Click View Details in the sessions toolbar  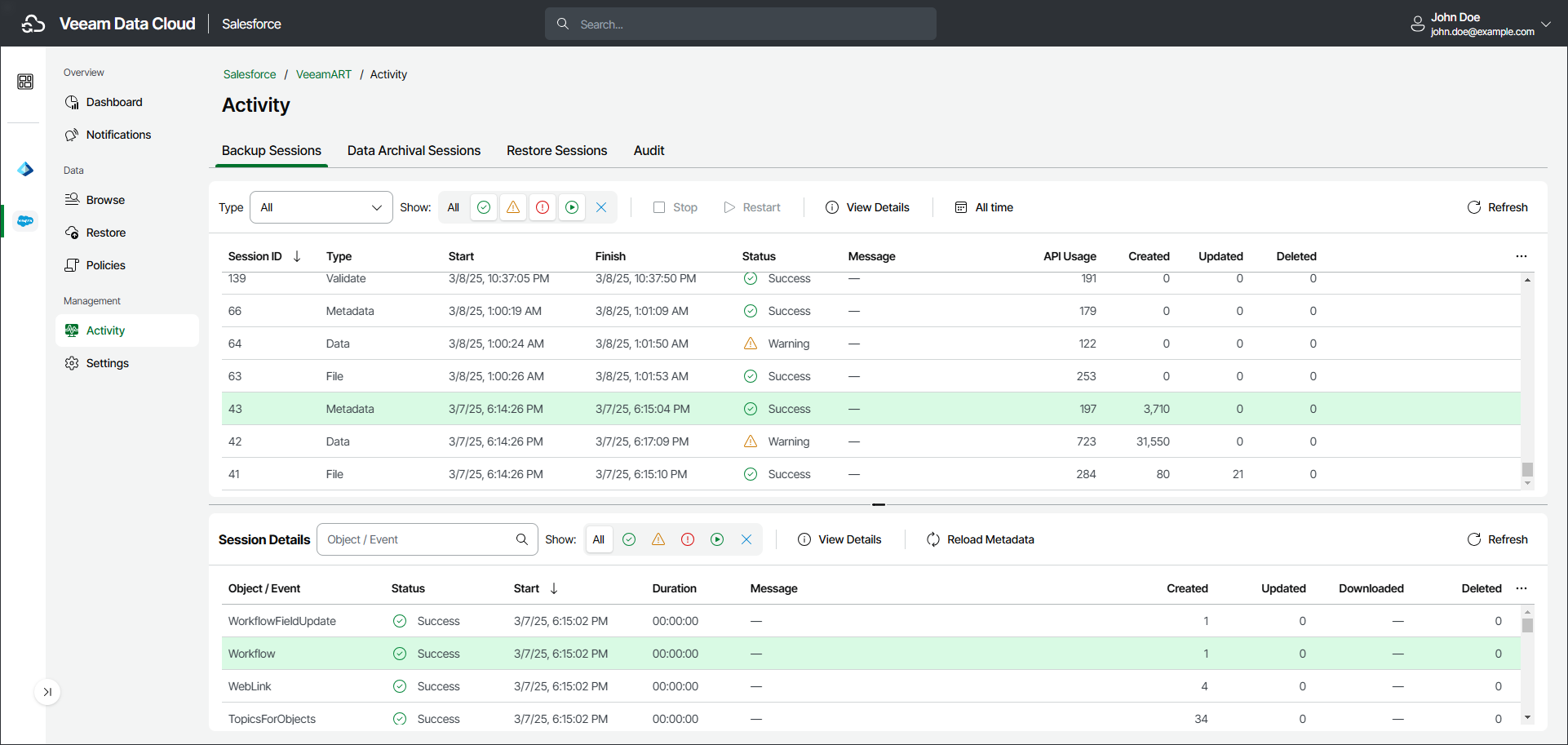[867, 207]
